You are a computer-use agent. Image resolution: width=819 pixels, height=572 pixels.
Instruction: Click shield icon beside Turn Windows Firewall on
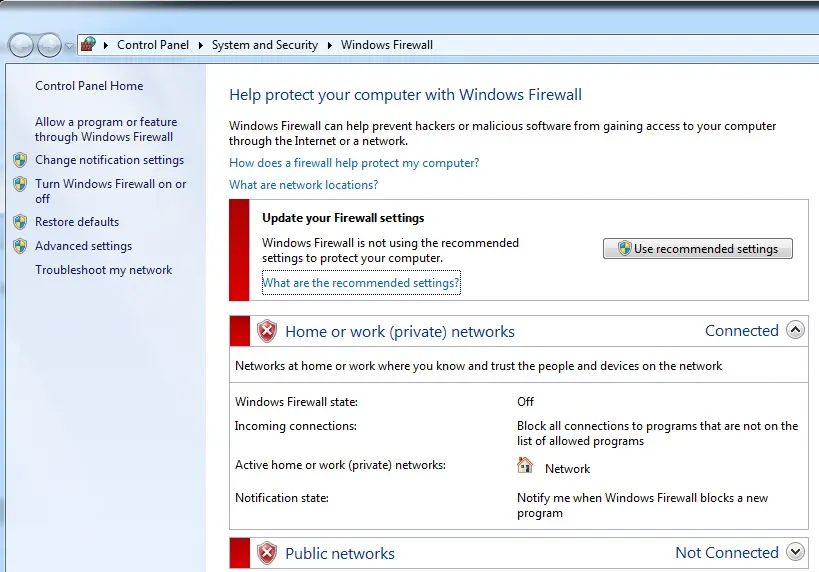tap(20, 184)
